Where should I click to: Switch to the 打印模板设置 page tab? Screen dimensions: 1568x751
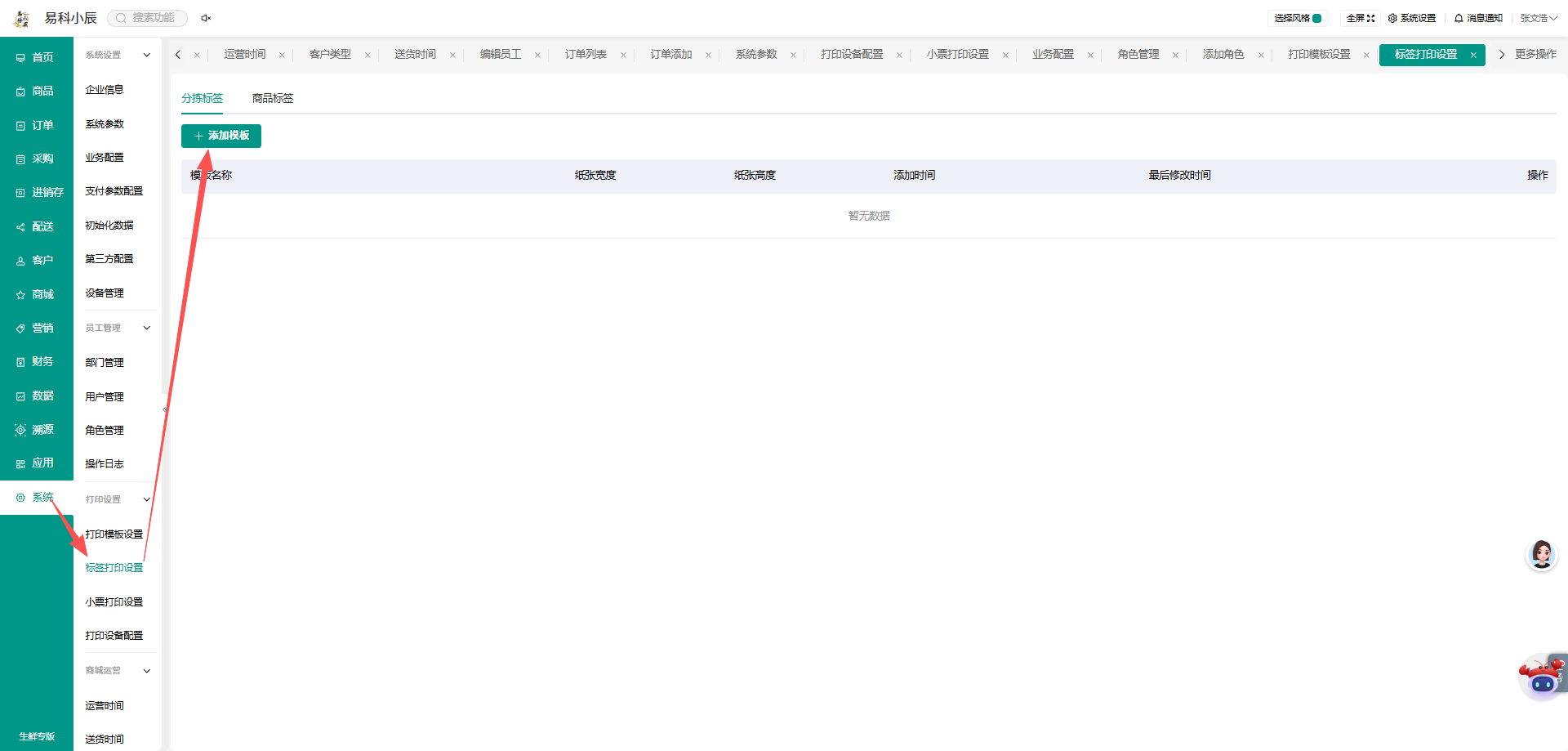(x=1319, y=54)
